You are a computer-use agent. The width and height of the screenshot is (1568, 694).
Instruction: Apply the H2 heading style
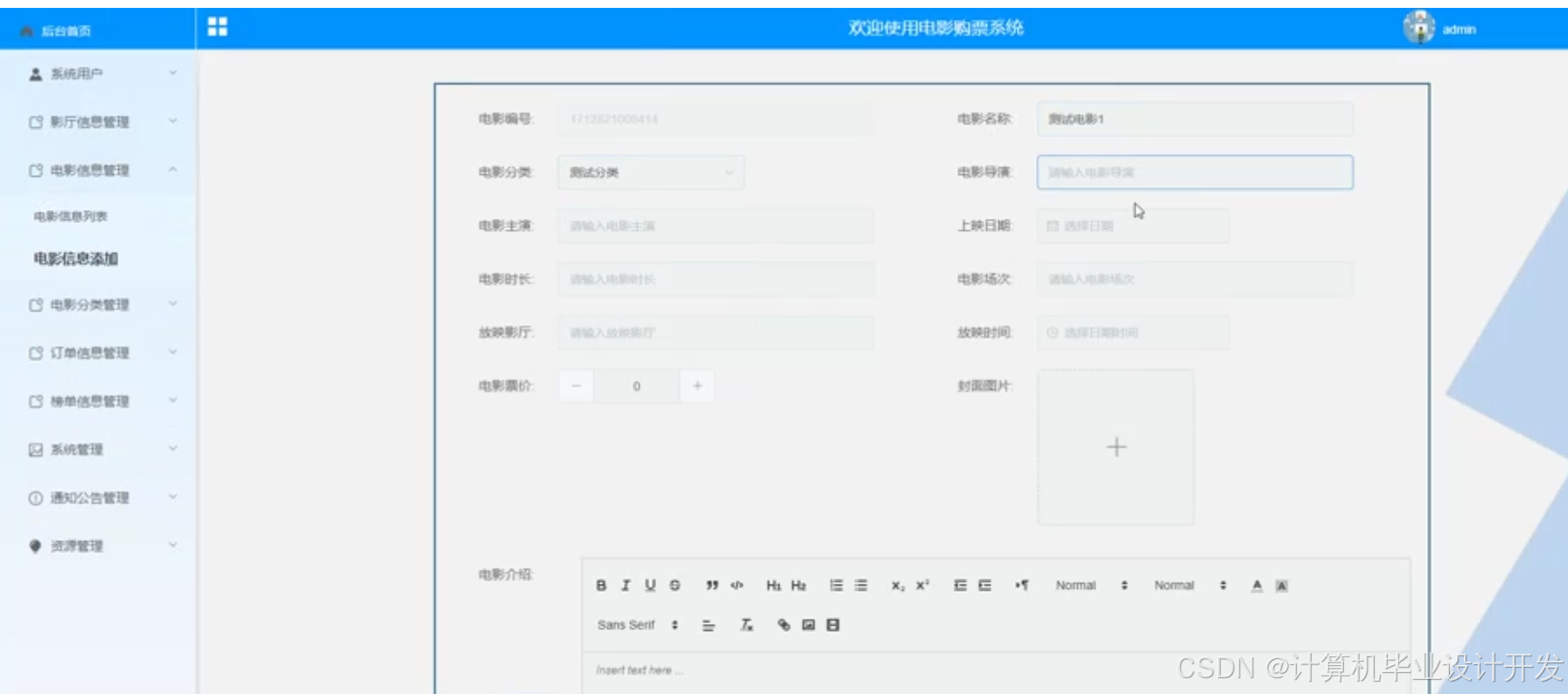click(798, 585)
